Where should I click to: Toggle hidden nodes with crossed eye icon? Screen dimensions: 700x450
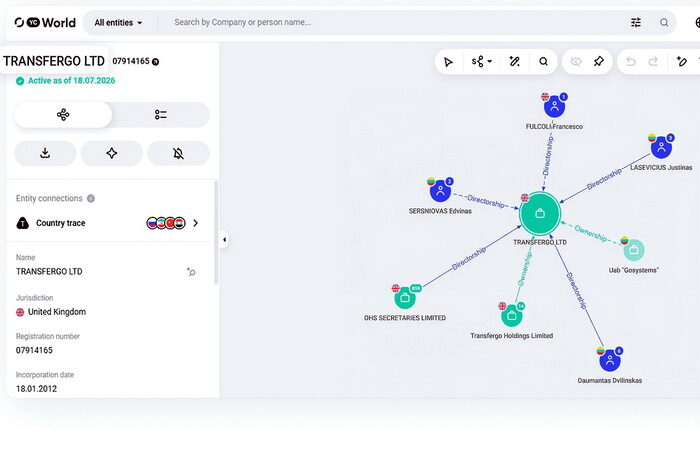[x=576, y=62]
